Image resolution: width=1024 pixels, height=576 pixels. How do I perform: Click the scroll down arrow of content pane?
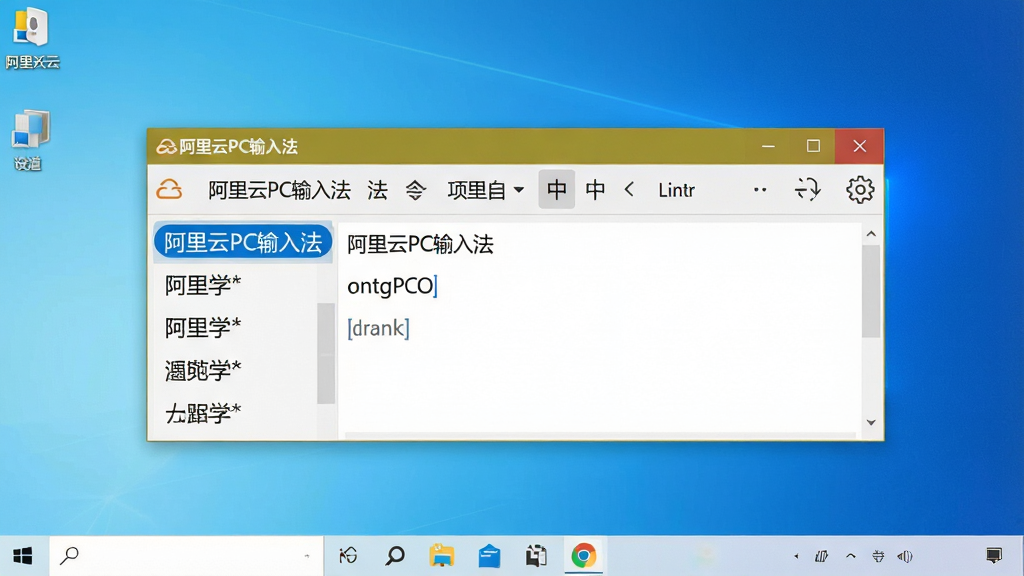pyautogui.click(x=871, y=423)
